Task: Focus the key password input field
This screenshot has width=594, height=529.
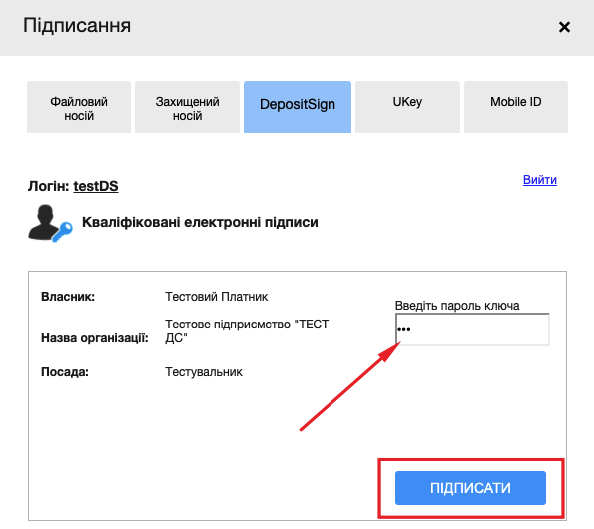Action: tap(472, 329)
